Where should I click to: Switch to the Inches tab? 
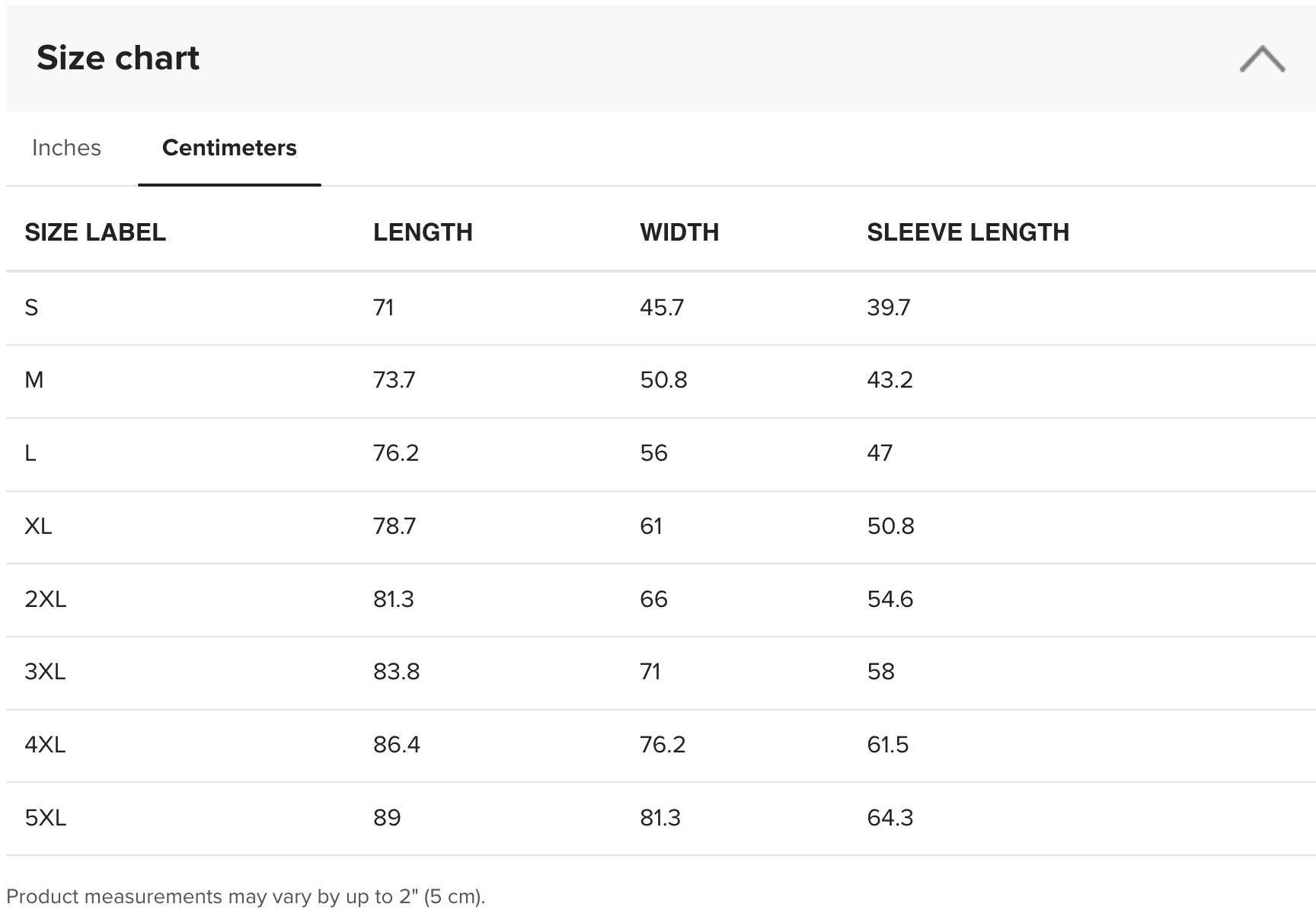[66, 148]
